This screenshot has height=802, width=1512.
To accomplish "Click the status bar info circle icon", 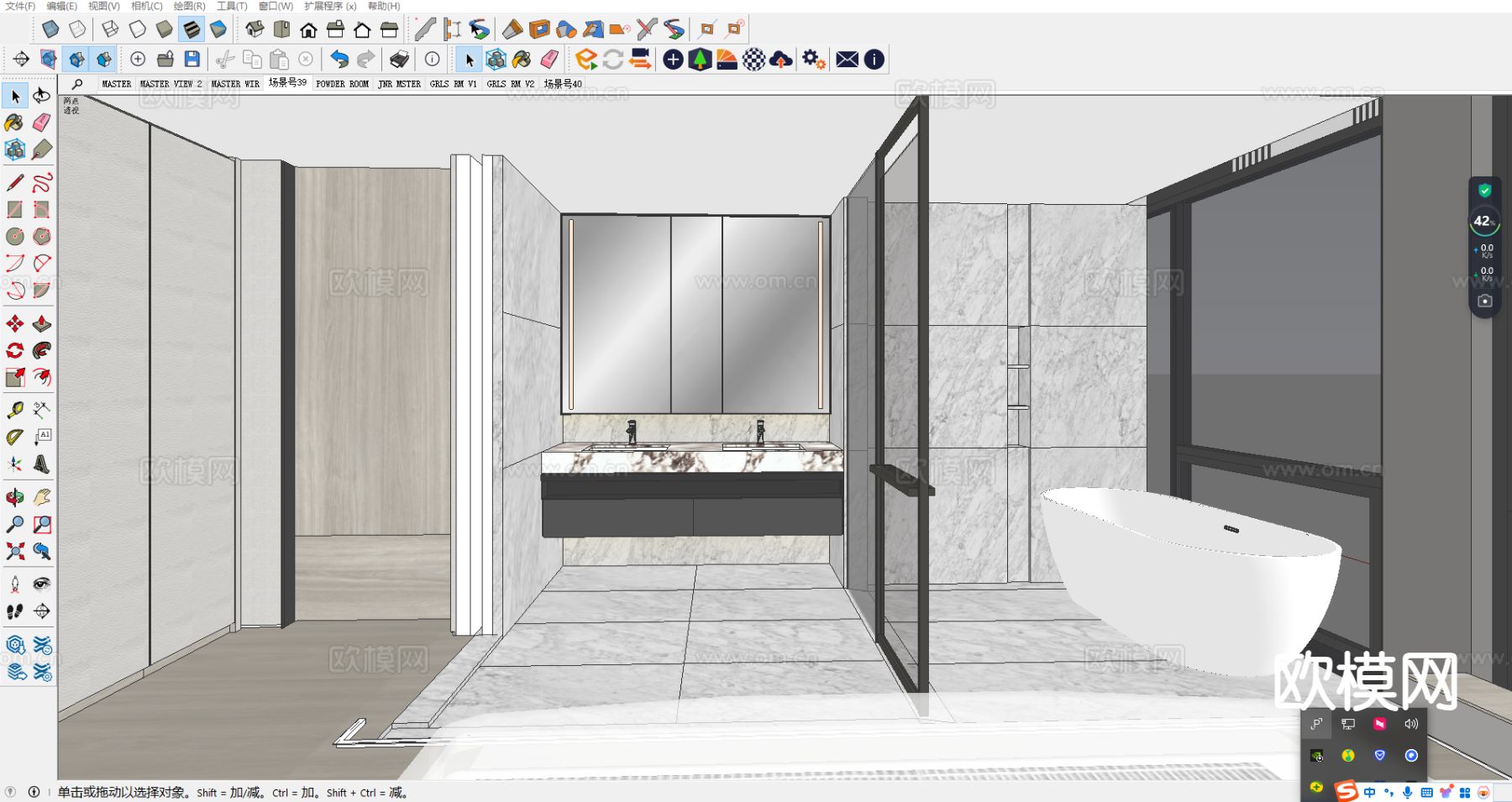I will click(x=34, y=792).
